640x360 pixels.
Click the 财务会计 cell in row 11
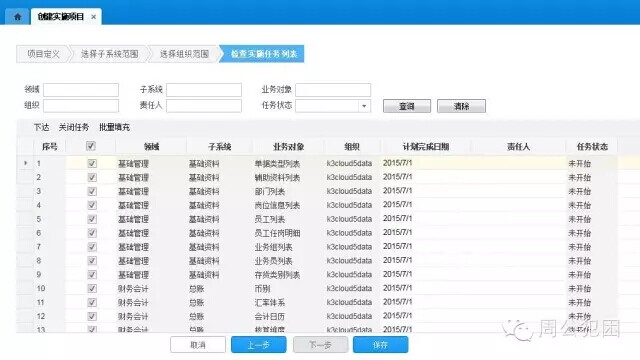click(133, 302)
